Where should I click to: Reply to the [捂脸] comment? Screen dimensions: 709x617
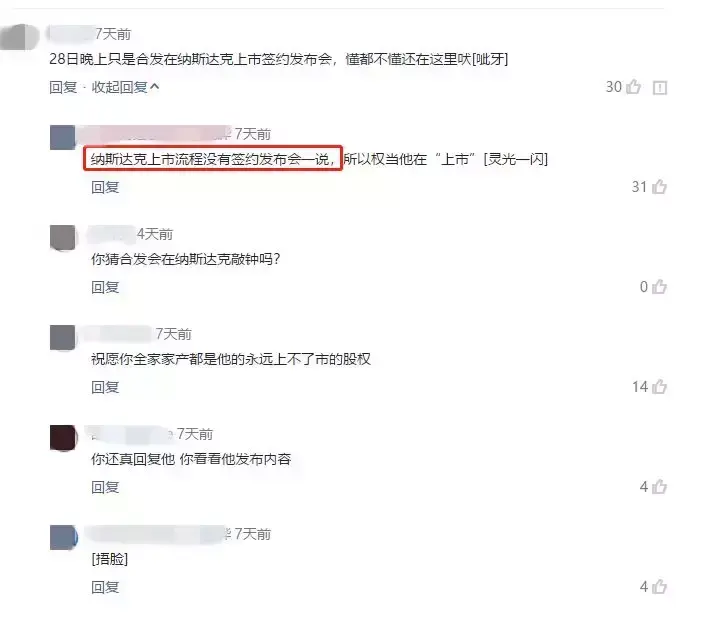point(105,587)
